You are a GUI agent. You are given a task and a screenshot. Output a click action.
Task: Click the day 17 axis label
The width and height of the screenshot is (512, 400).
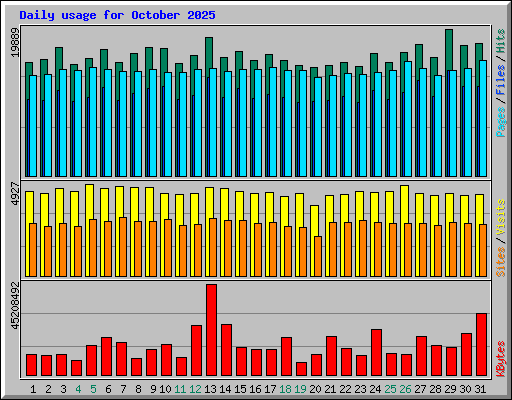(270, 389)
